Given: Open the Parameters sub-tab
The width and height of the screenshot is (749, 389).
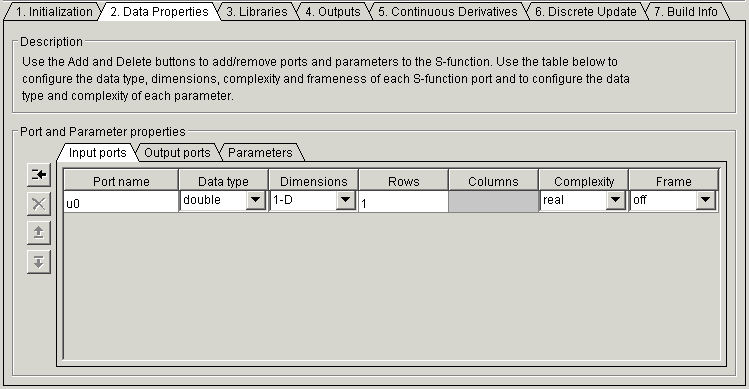Looking at the screenshot, I should 260,152.
